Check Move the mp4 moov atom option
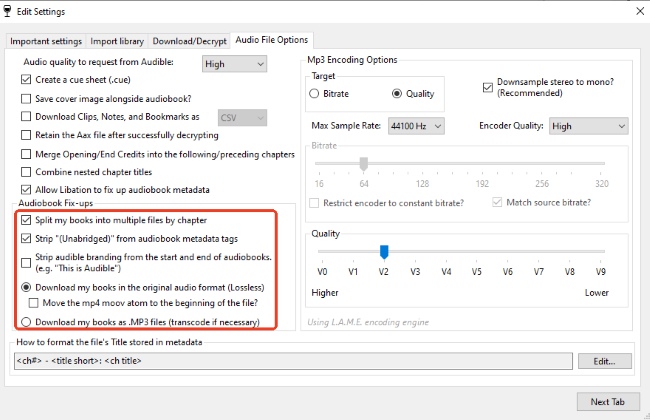 pyautogui.click(x=34, y=303)
